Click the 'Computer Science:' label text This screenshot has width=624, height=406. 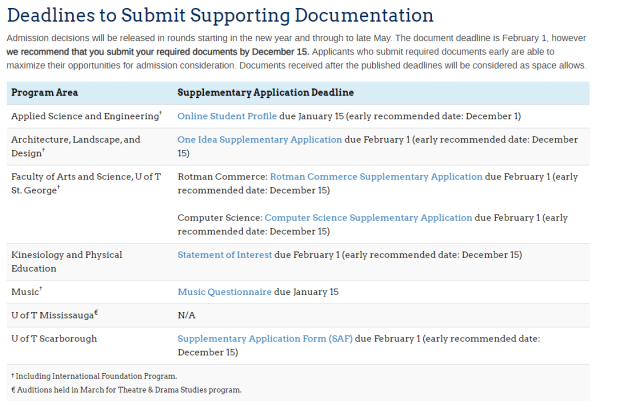point(220,217)
